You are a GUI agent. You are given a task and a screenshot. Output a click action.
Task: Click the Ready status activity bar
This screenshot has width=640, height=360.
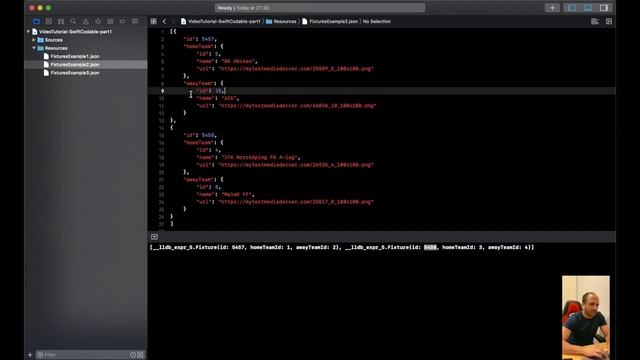pos(320,8)
